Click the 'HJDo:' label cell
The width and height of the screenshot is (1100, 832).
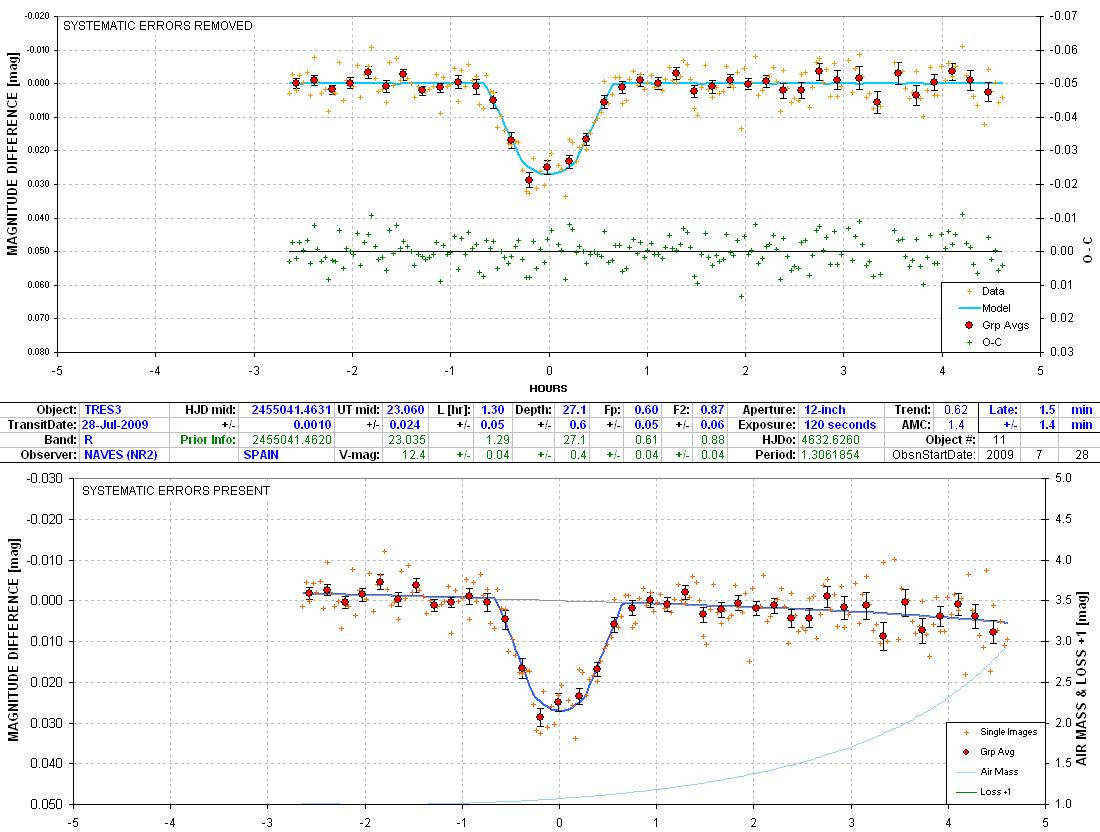click(x=779, y=440)
